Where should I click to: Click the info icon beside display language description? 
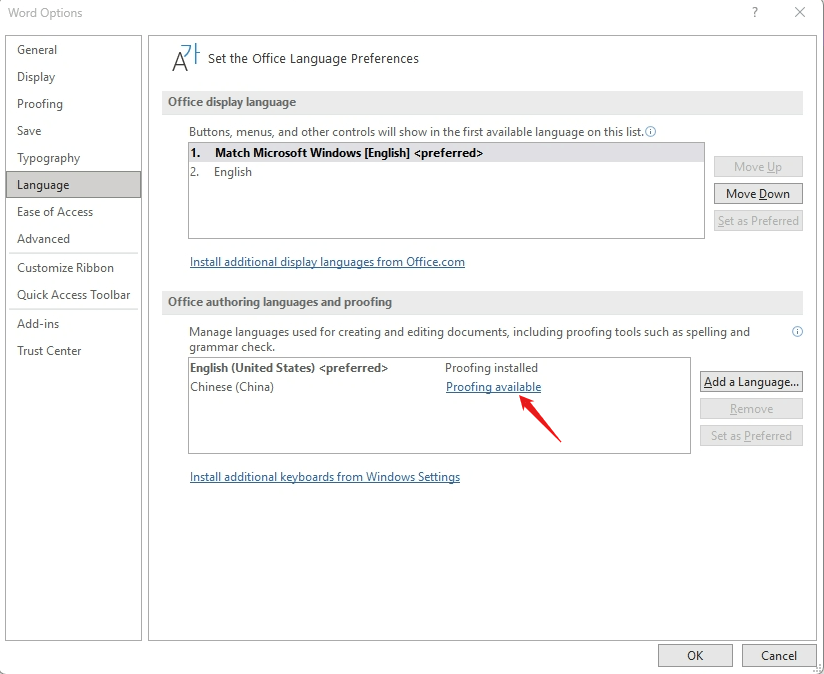pyautogui.click(x=651, y=131)
